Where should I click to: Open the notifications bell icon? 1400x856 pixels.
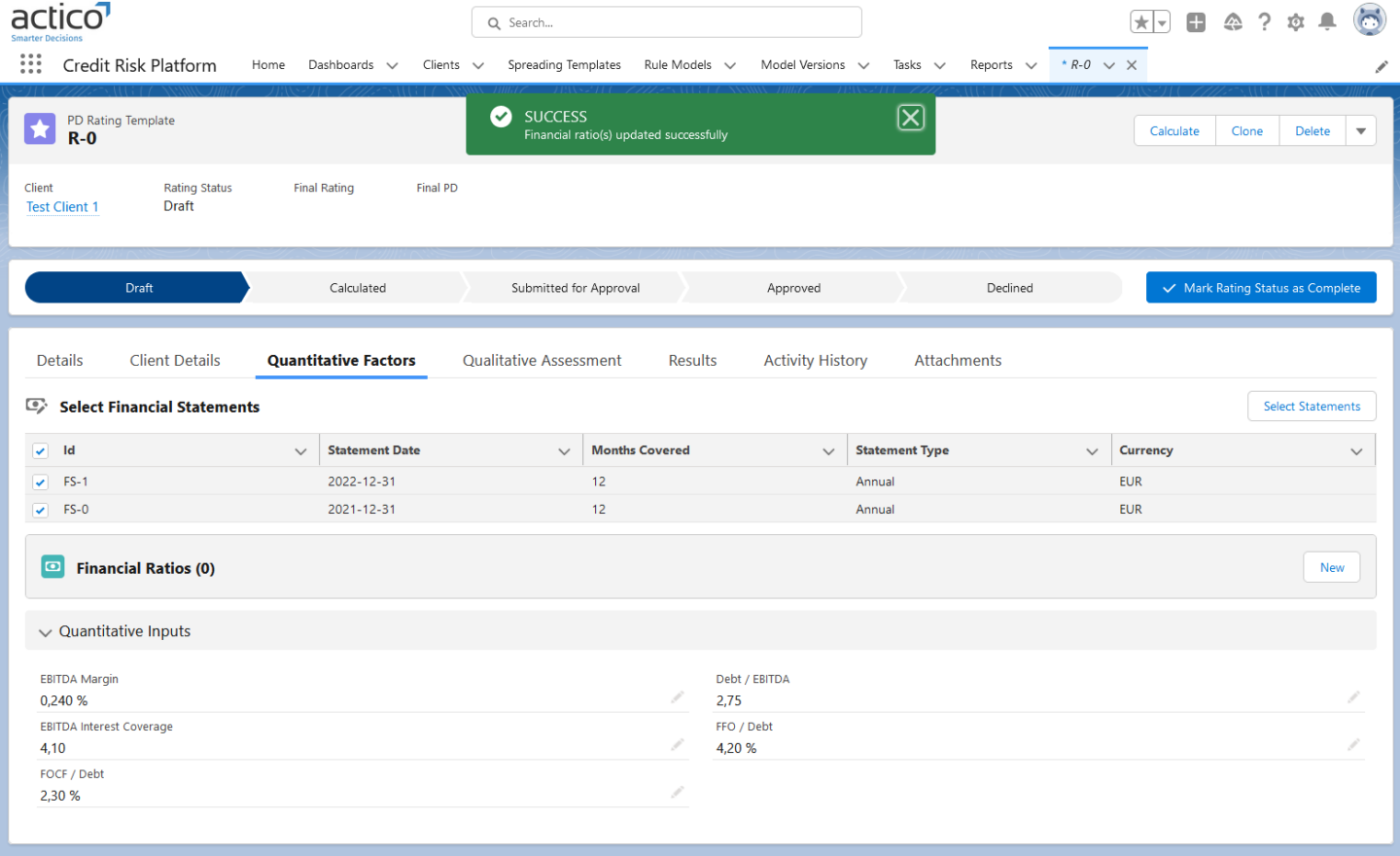[1326, 21]
